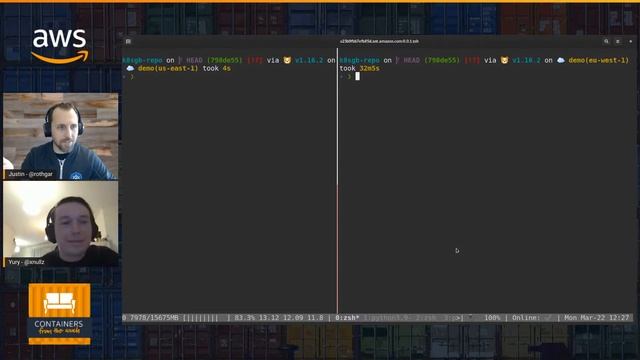Click the new-tab icon at terminal's top-left

(128, 41)
